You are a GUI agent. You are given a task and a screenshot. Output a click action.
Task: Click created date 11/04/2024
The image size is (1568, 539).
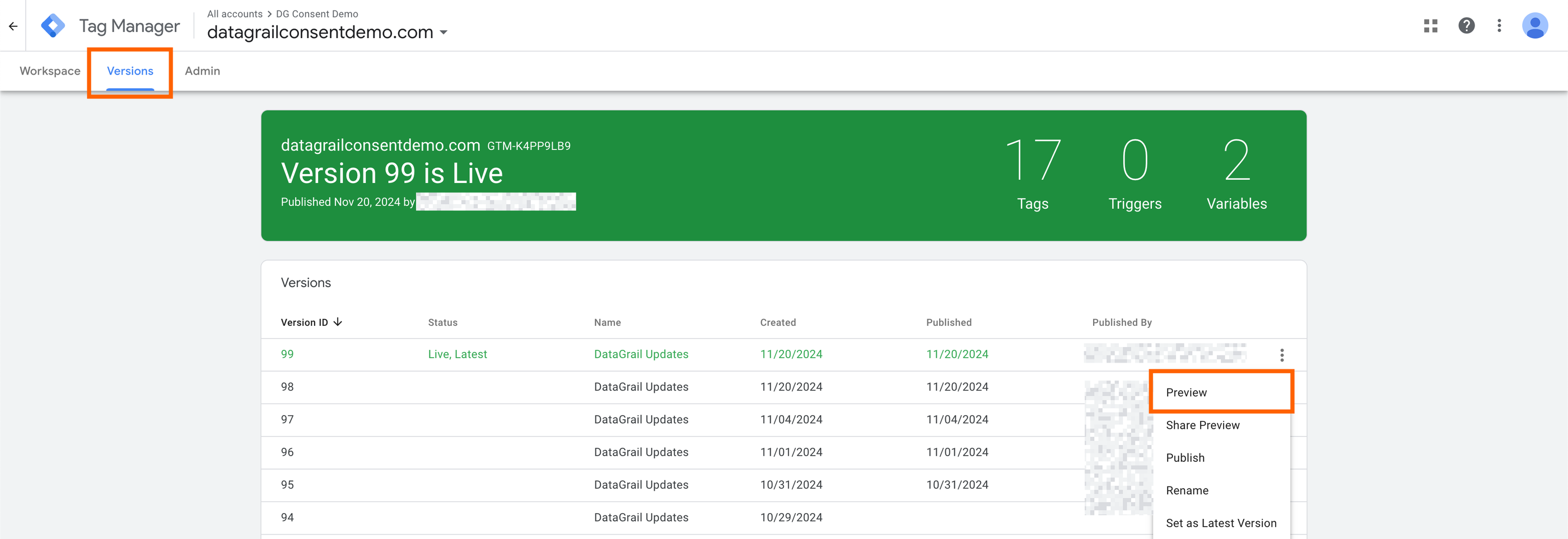click(x=791, y=420)
